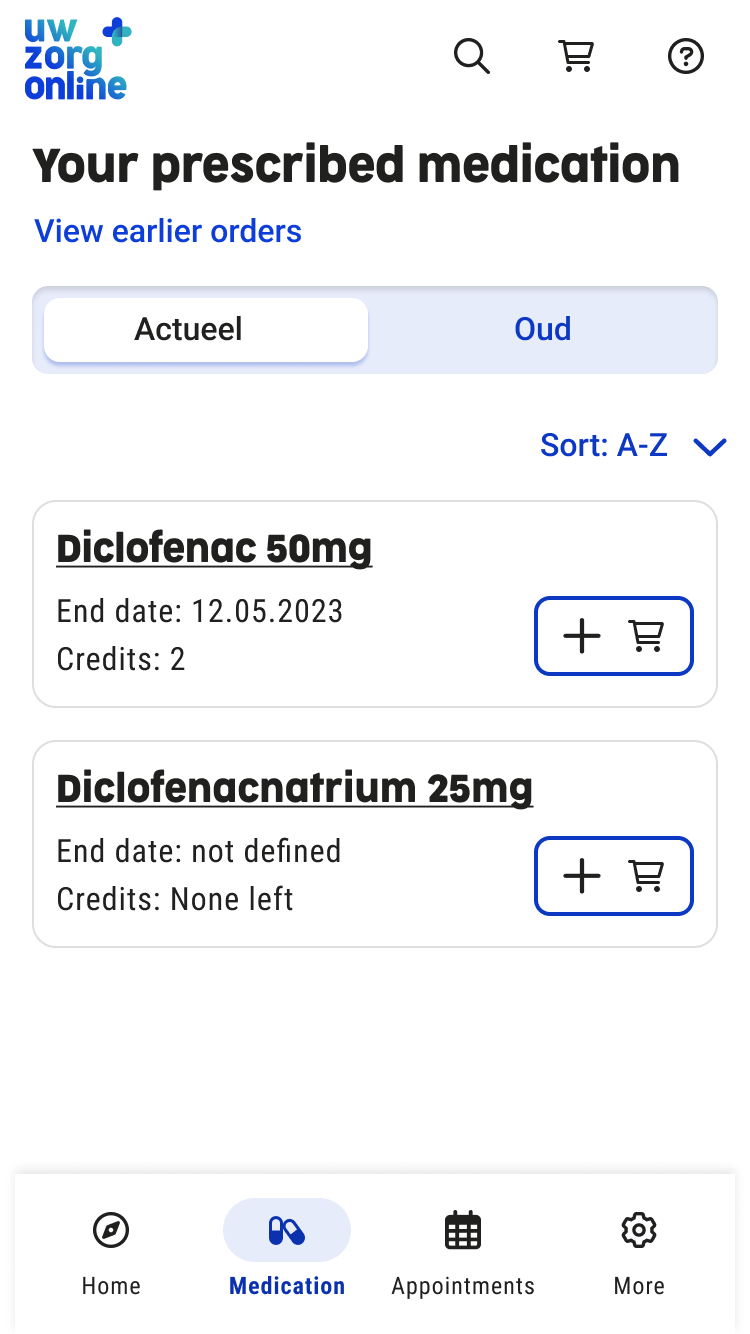Open the search magnifier icon
Viewport: 750px width, 1334px height.
pos(472,56)
